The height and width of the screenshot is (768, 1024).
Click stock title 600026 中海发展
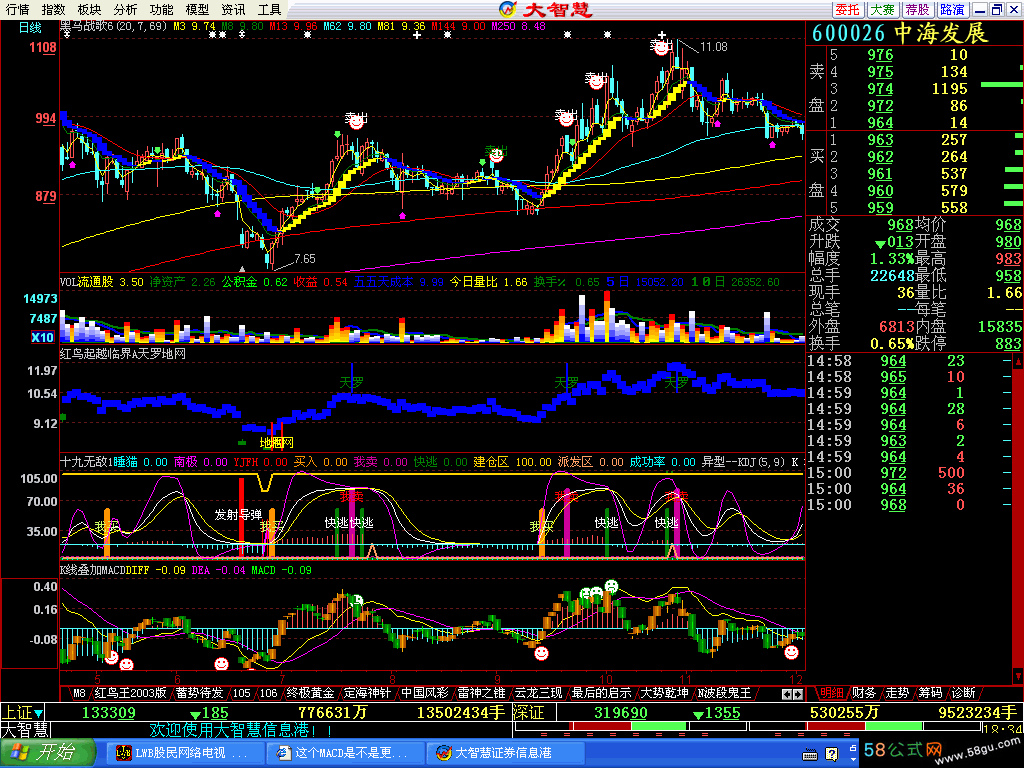tap(900, 33)
